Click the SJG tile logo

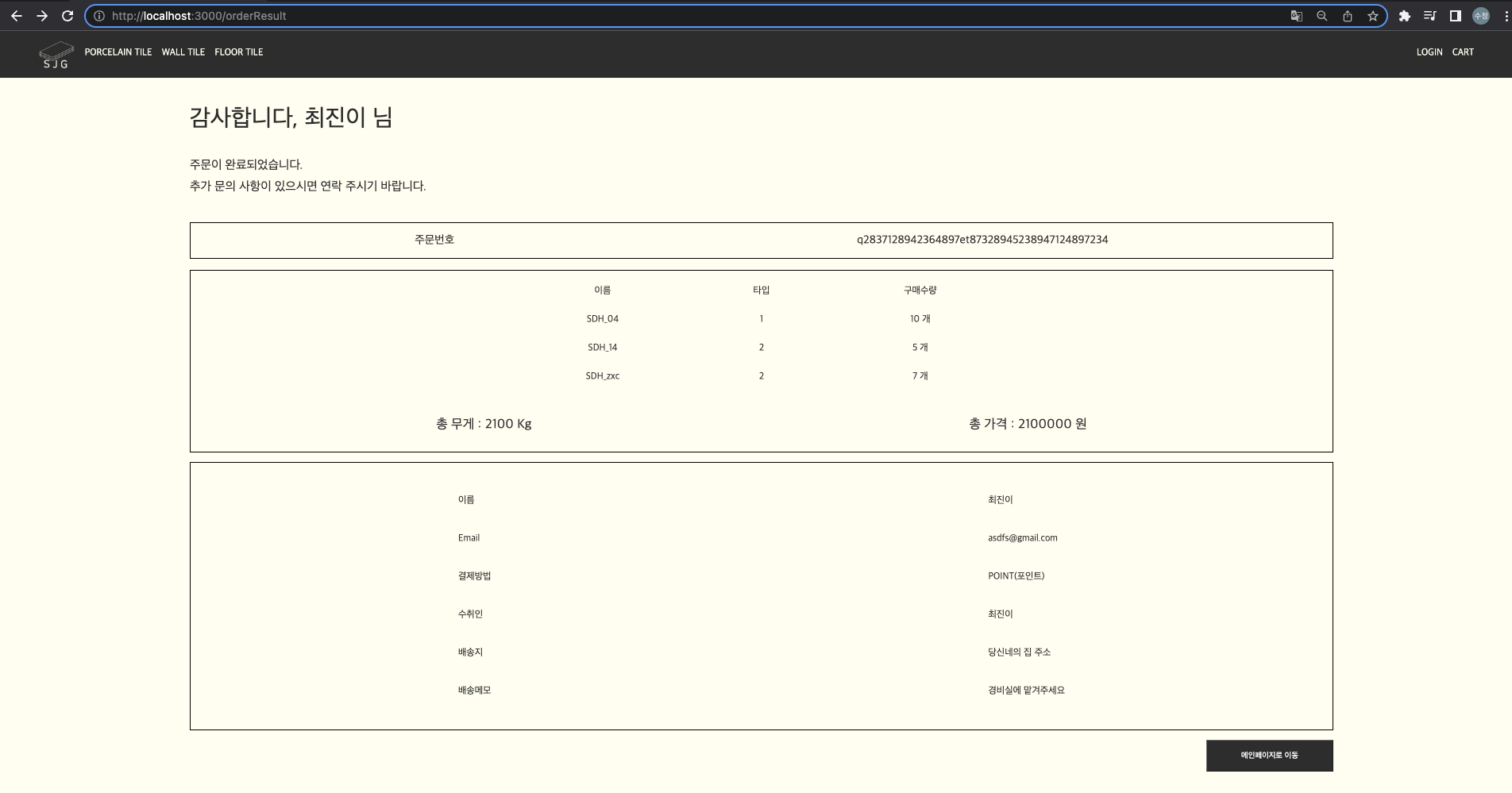(x=56, y=55)
